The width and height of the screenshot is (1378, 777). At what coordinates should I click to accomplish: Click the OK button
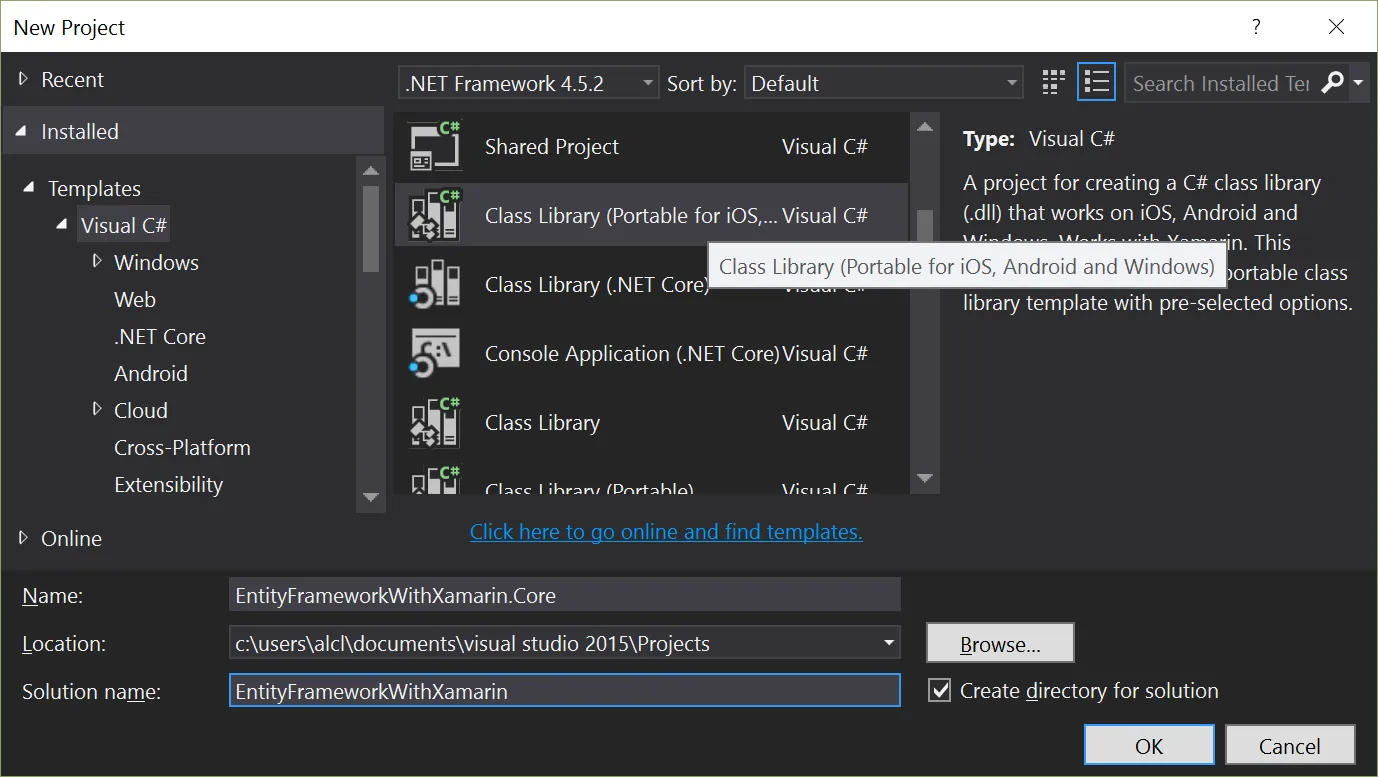point(1149,745)
